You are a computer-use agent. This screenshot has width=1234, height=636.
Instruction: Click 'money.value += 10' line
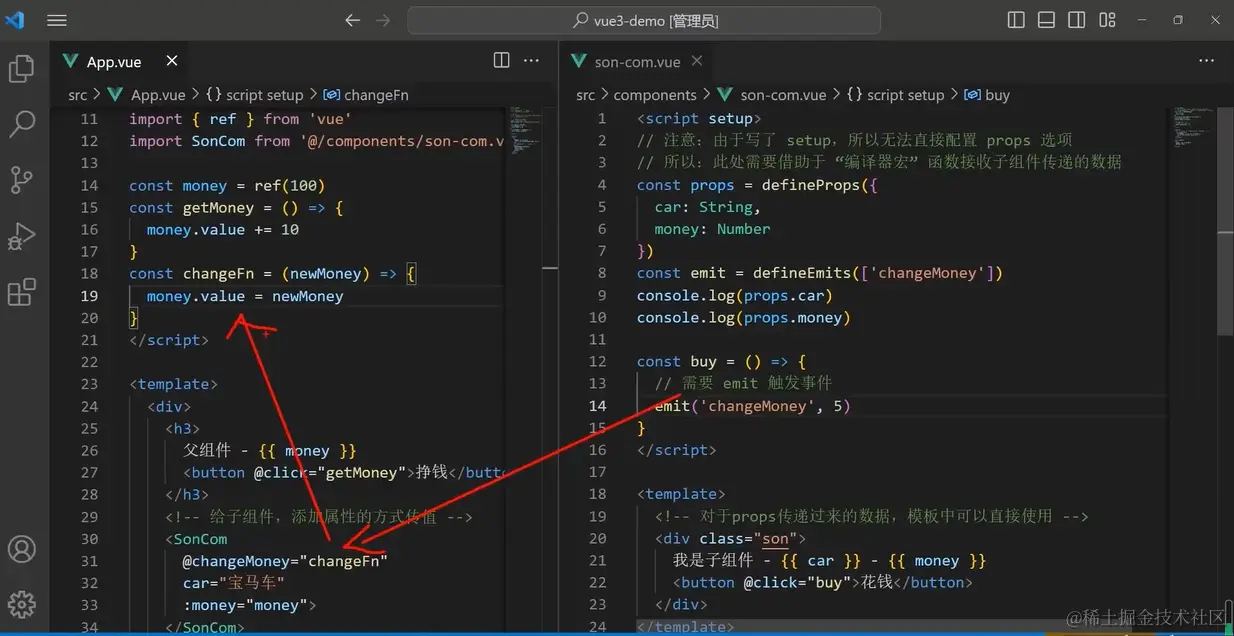(x=222, y=229)
